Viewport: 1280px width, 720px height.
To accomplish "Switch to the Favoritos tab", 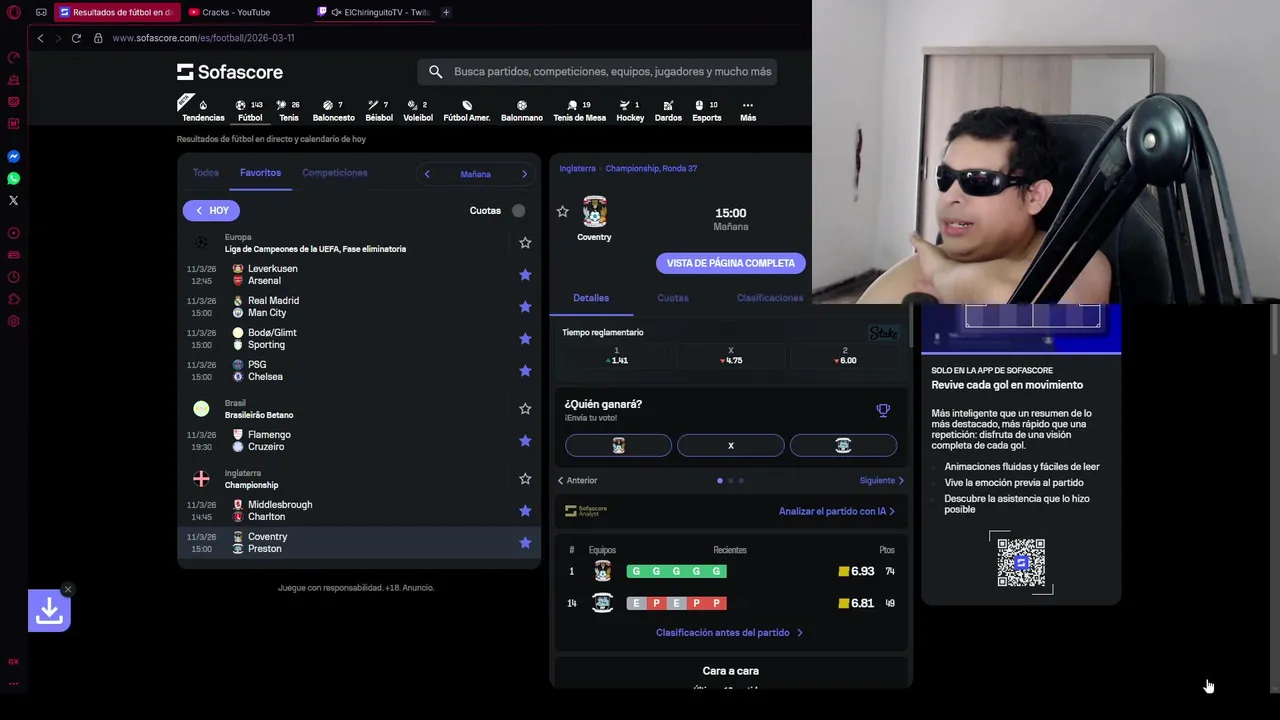I will point(260,173).
